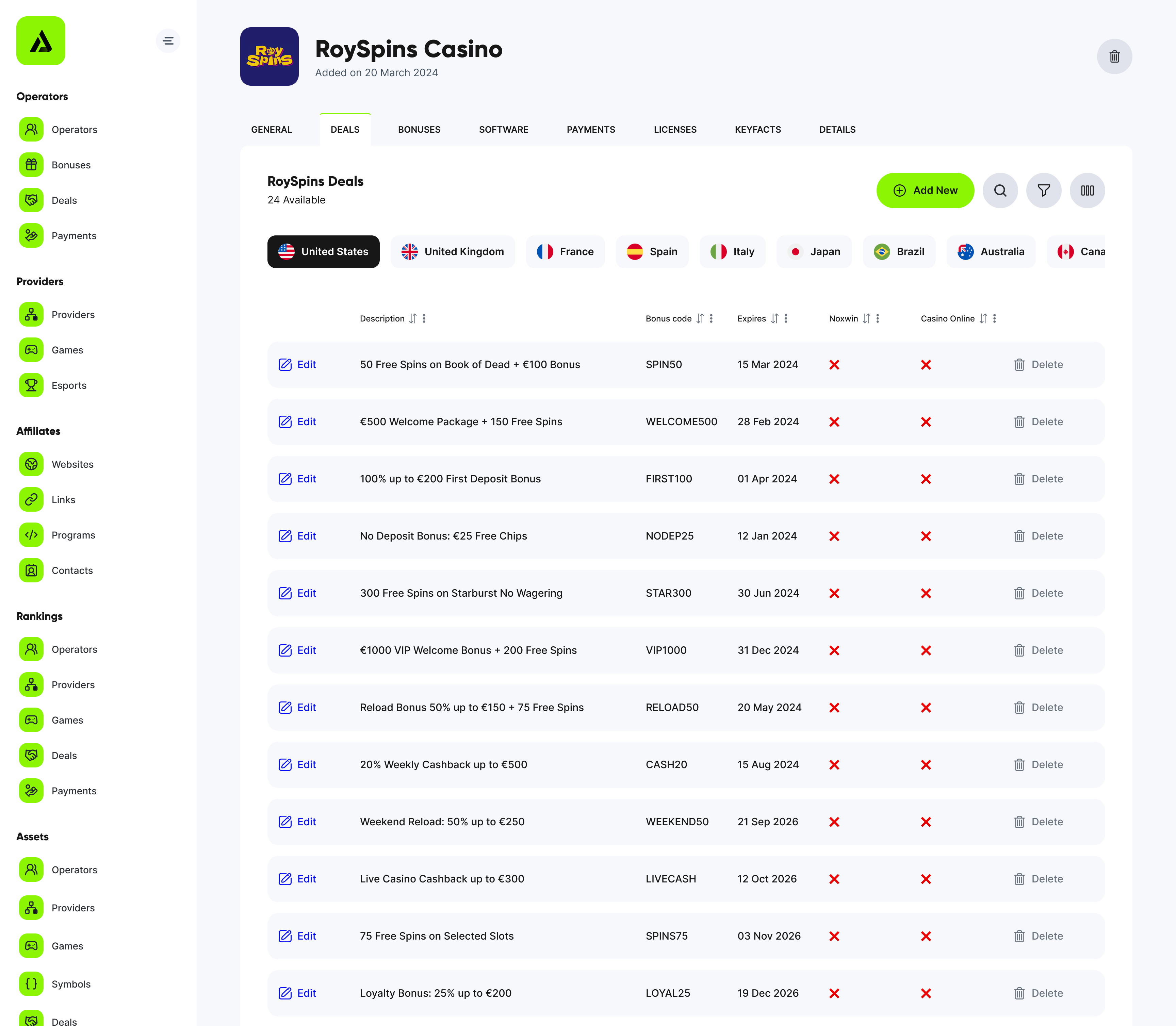Open the columns layout icon
1176x1026 pixels.
click(1087, 190)
